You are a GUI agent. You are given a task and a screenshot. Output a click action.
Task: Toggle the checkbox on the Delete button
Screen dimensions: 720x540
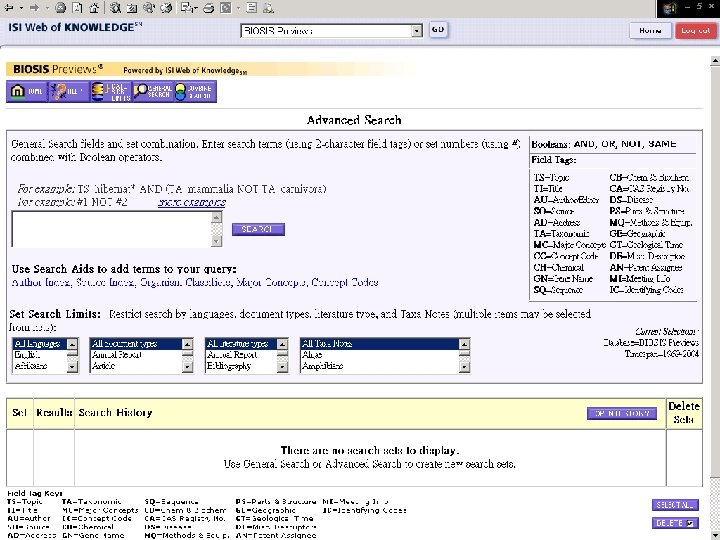(x=690, y=523)
